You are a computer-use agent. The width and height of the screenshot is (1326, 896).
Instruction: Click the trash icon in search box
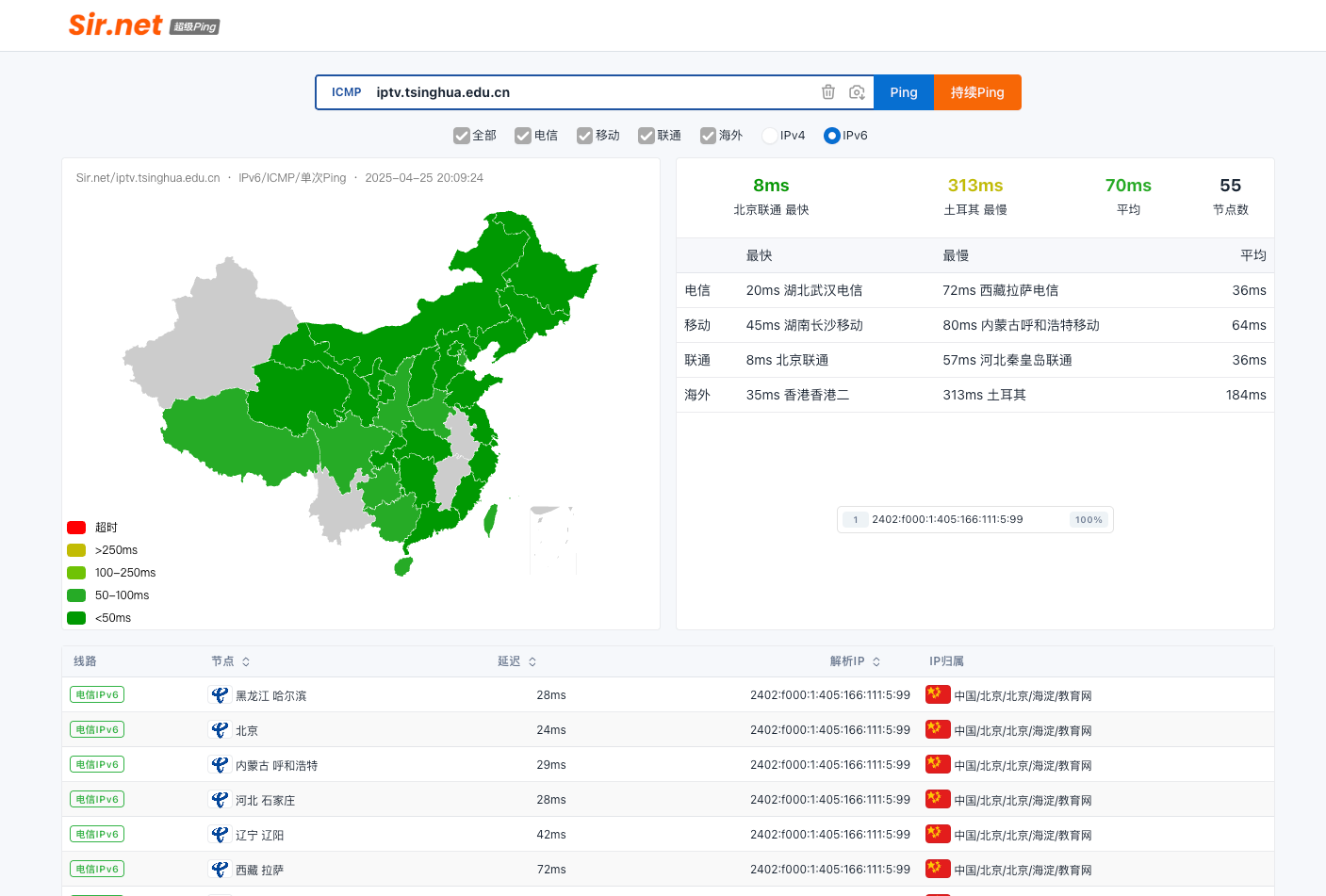click(x=828, y=92)
